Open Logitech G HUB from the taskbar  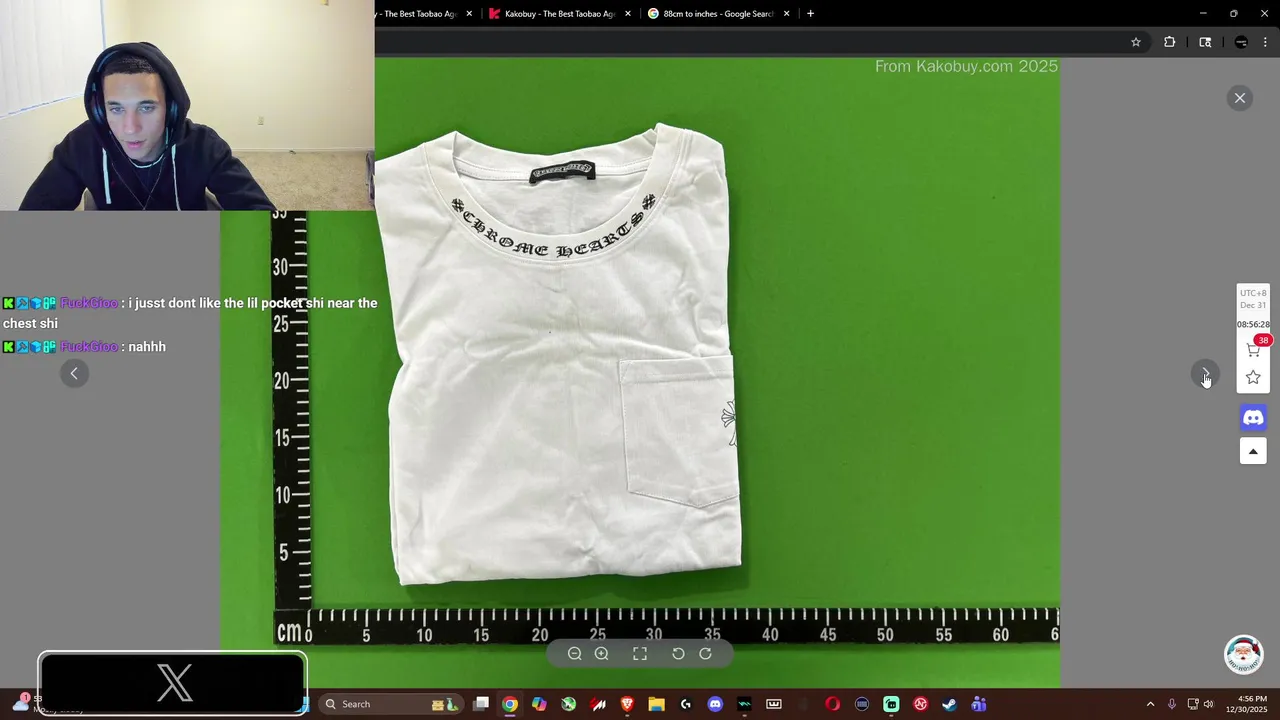(x=685, y=704)
